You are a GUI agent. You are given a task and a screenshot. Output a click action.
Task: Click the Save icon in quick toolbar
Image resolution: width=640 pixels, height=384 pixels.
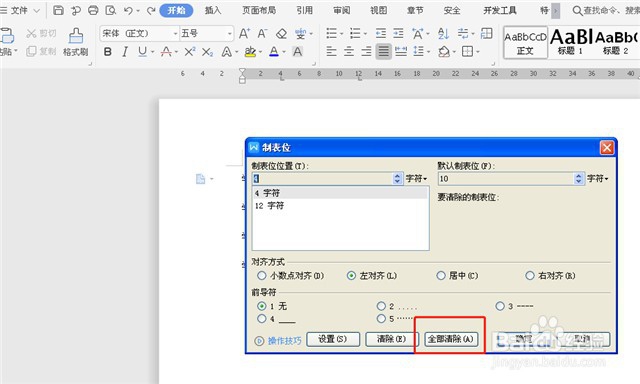tap(58, 10)
